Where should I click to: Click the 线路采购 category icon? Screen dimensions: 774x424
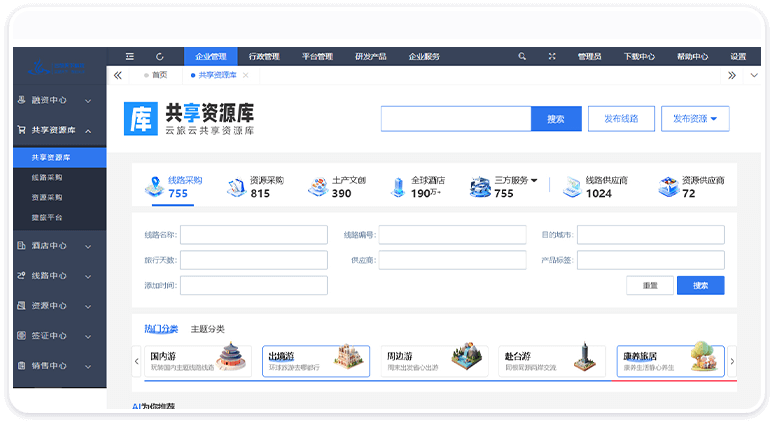[154, 187]
